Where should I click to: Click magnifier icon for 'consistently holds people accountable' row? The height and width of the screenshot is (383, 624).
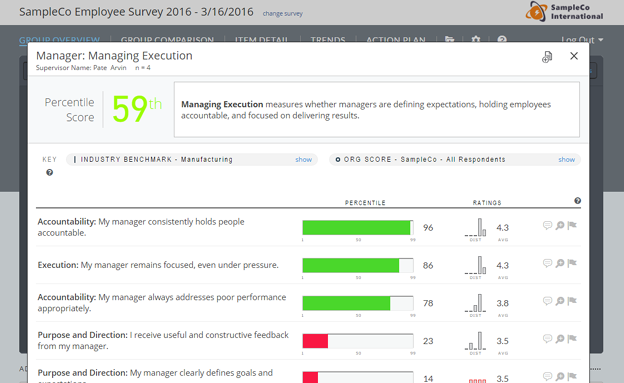[x=560, y=225]
